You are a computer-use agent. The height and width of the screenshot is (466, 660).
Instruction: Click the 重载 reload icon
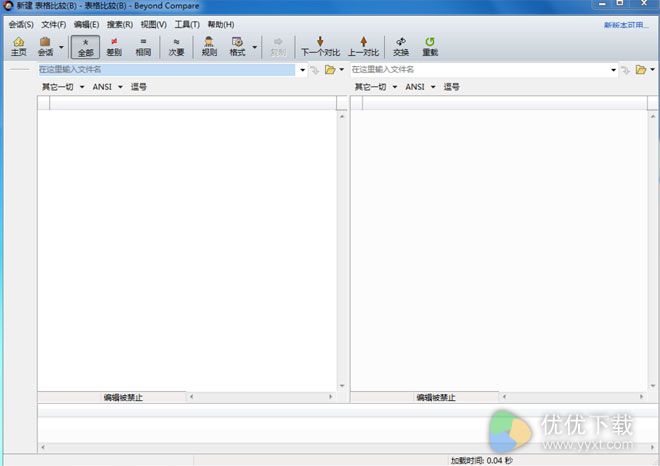(x=430, y=47)
